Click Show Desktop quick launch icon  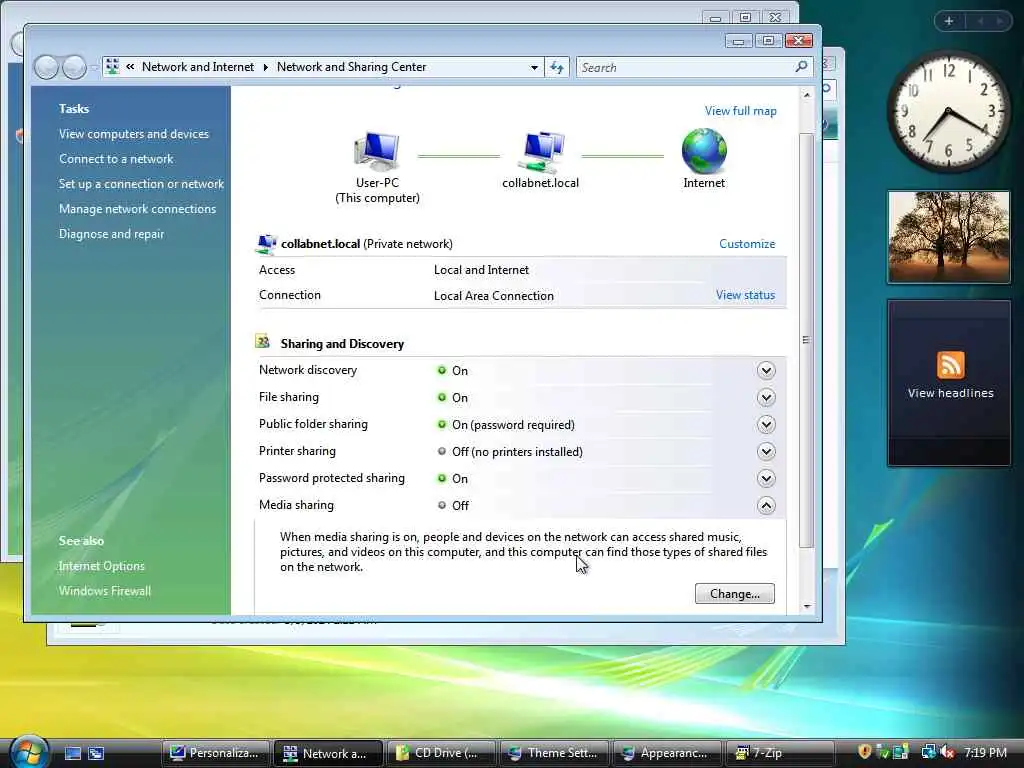[x=72, y=753]
